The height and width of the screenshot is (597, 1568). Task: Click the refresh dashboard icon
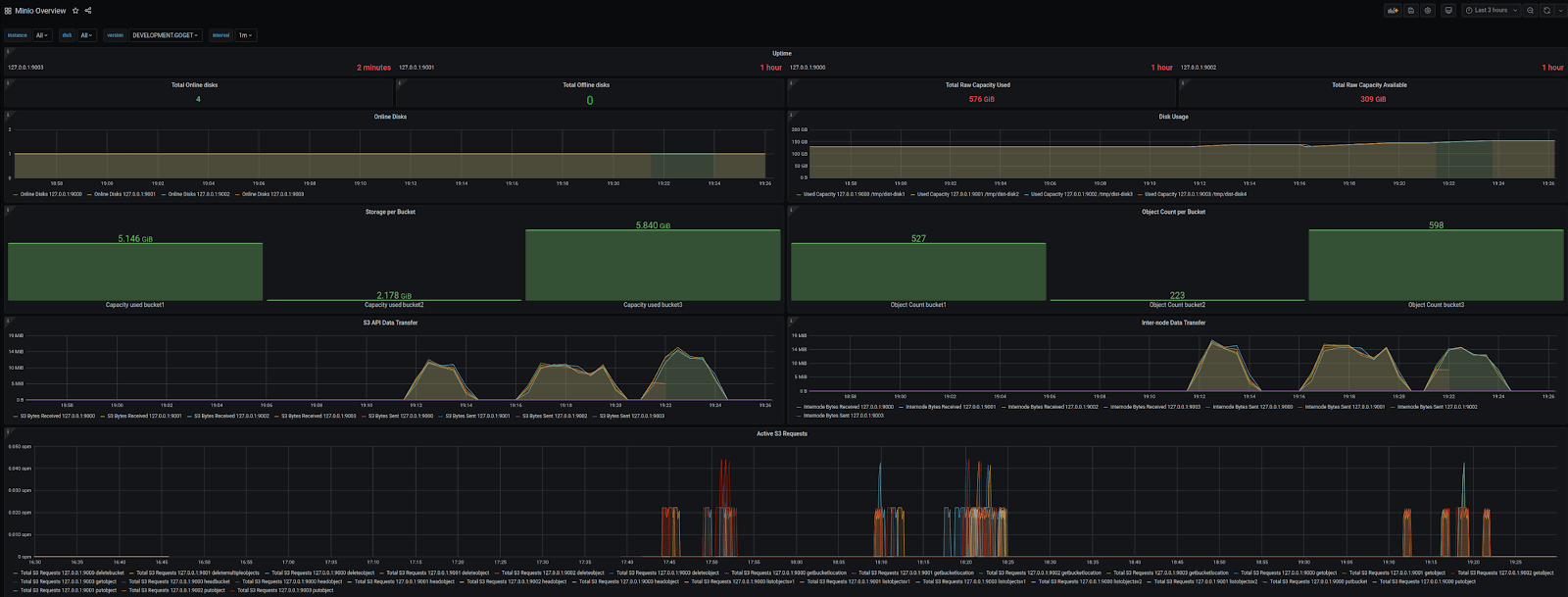pyautogui.click(x=1547, y=11)
